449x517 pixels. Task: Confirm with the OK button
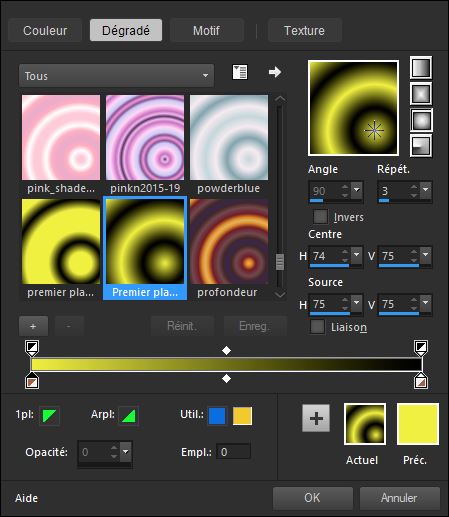pyautogui.click(x=312, y=498)
